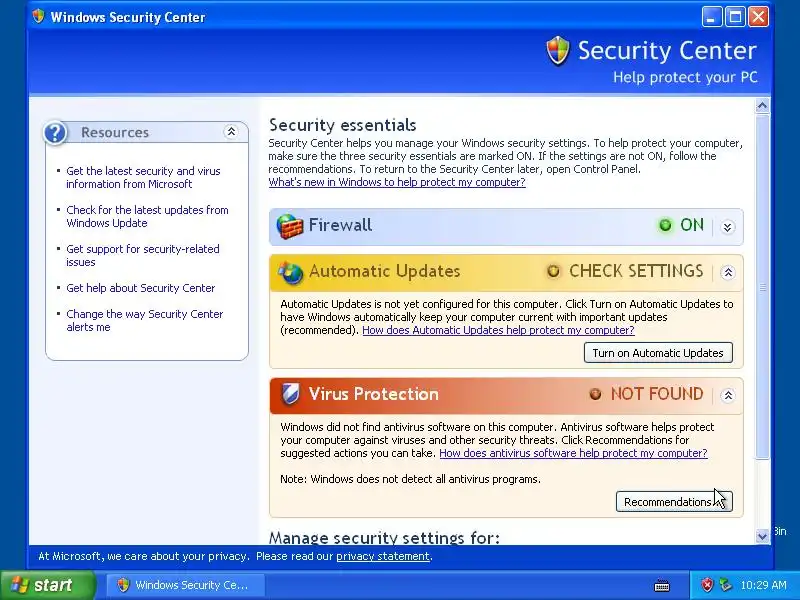The height and width of the screenshot is (600, 800).
Task: Open 'How does antivirus software help' link
Action: point(573,453)
